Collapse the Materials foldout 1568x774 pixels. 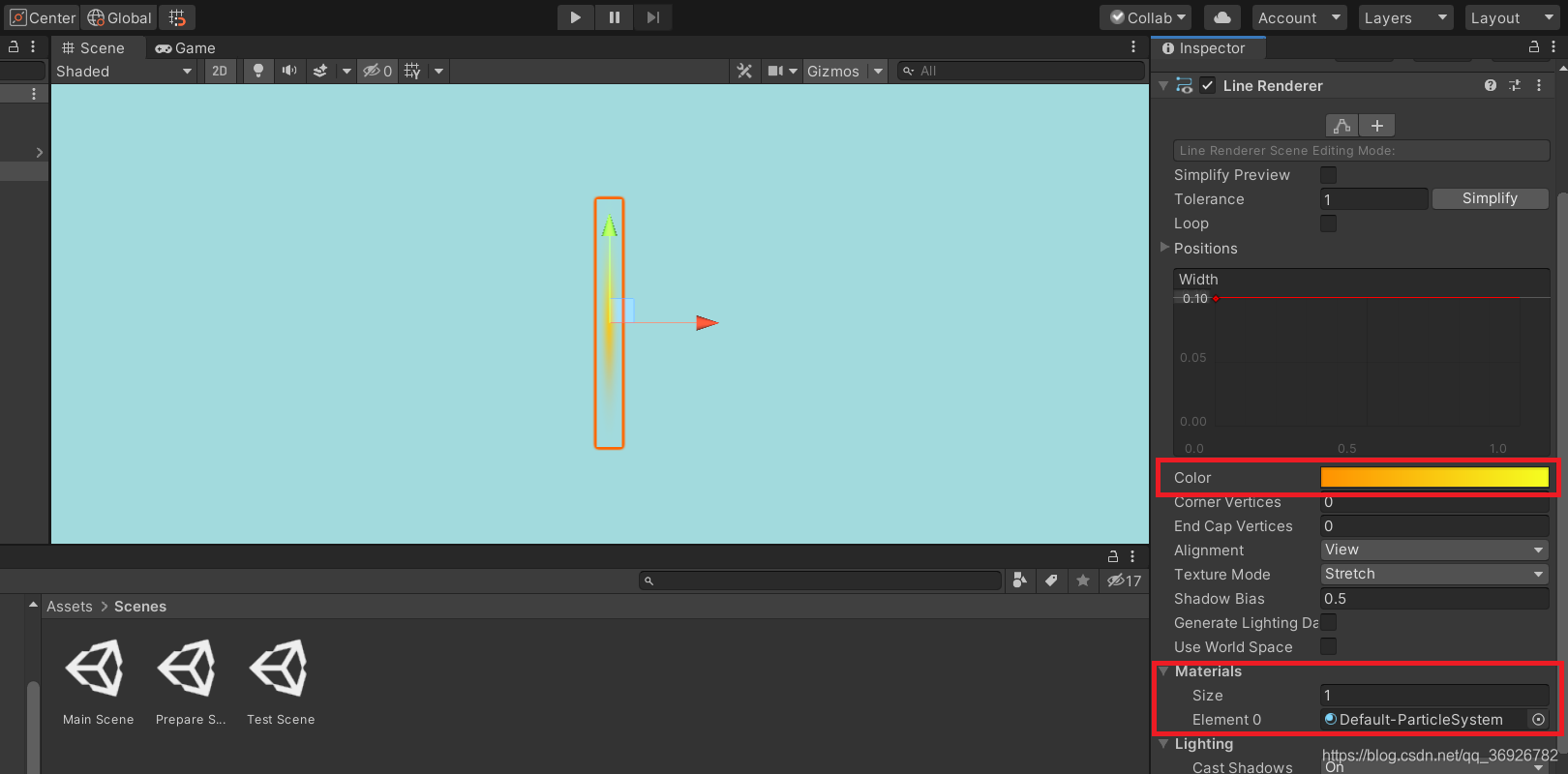coord(1163,671)
